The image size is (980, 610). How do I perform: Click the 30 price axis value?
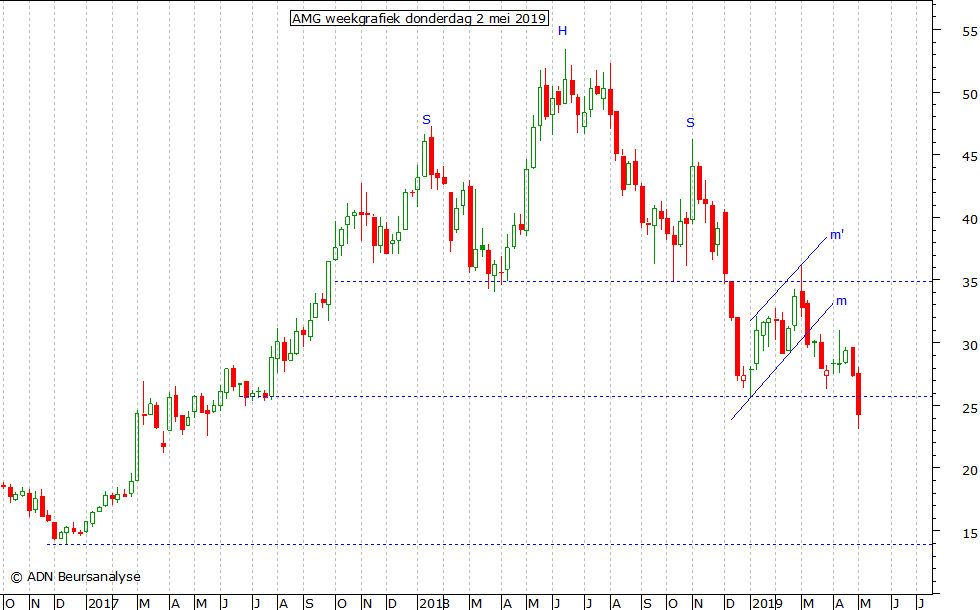pyautogui.click(x=969, y=345)
